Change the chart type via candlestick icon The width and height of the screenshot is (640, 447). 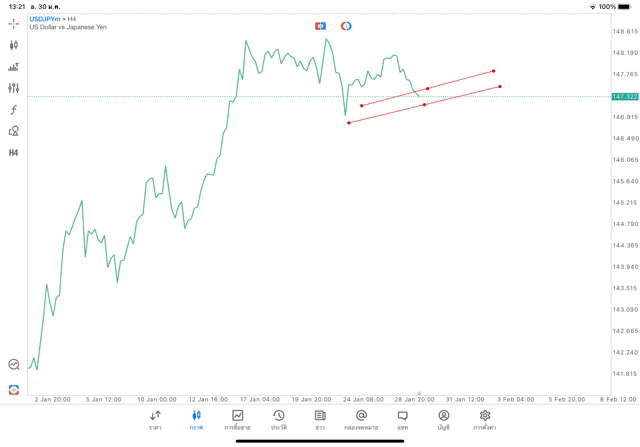pyautogui.click(x=13, y=45)
